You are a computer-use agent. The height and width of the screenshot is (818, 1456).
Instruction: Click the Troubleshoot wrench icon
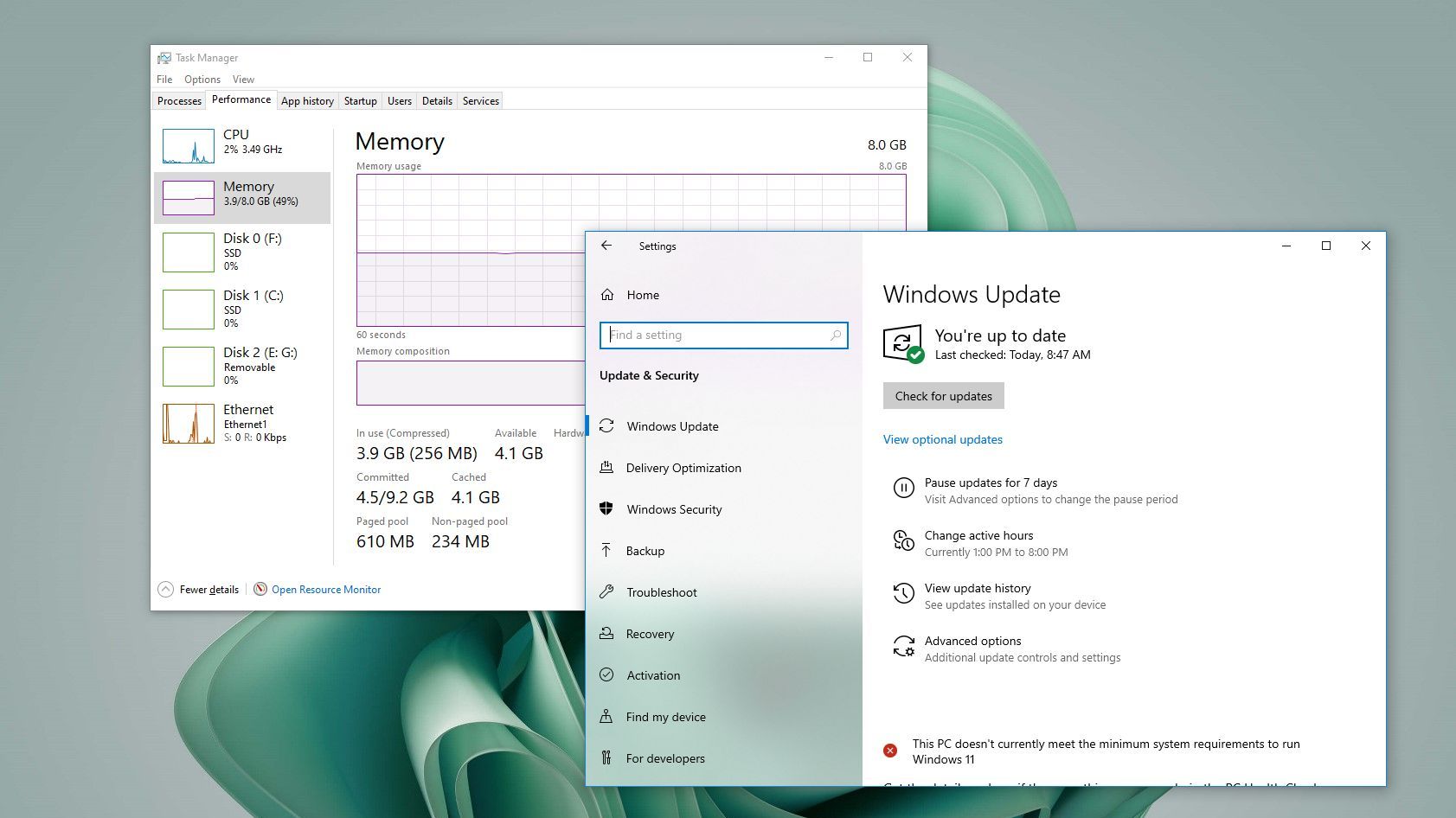click(x=606, y=592)
